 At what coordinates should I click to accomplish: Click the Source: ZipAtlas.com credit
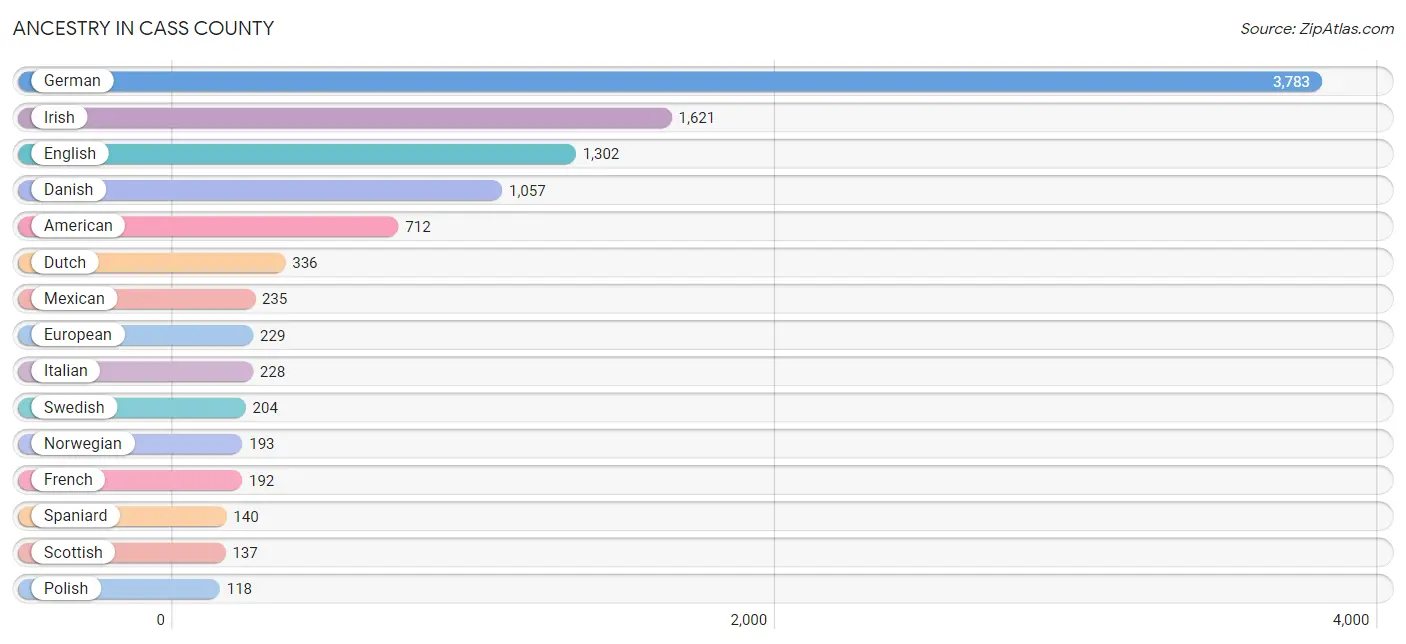pyautogui.click(x=1317, y=28)
